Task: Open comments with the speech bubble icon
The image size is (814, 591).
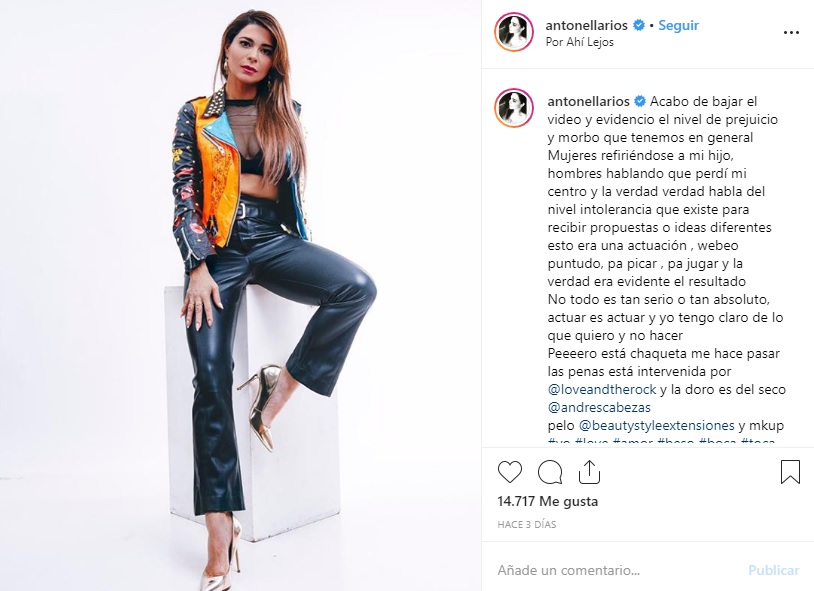Action: (x=550, y=472)
